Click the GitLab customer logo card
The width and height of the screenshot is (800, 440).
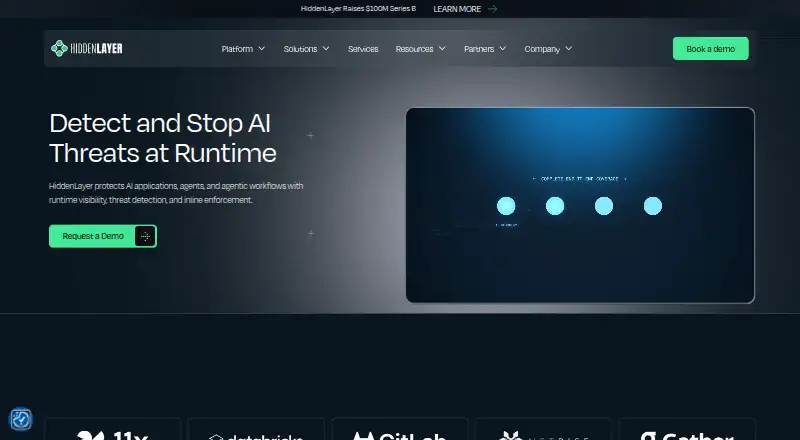click(x=400, y=429)
